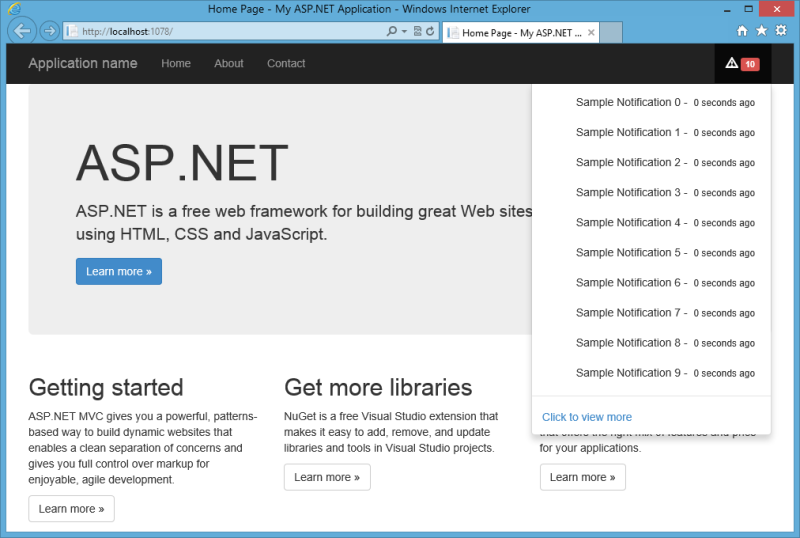Screen dimensions: 800x538
Task: Click the search magnifier icon in address bar
Action: click(x=391, y=31)
